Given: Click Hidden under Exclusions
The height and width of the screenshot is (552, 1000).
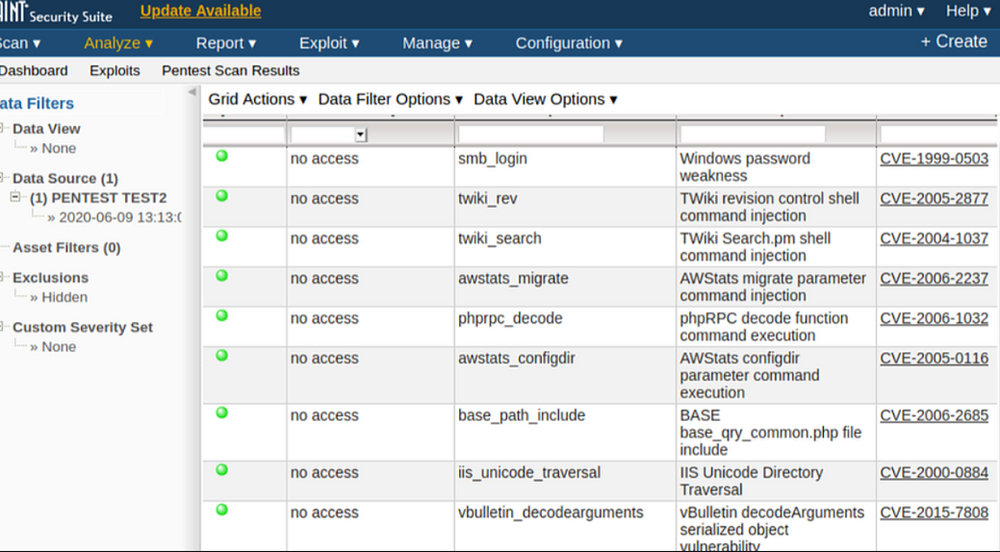Looking at the screenshot, I should click(64, 298).
